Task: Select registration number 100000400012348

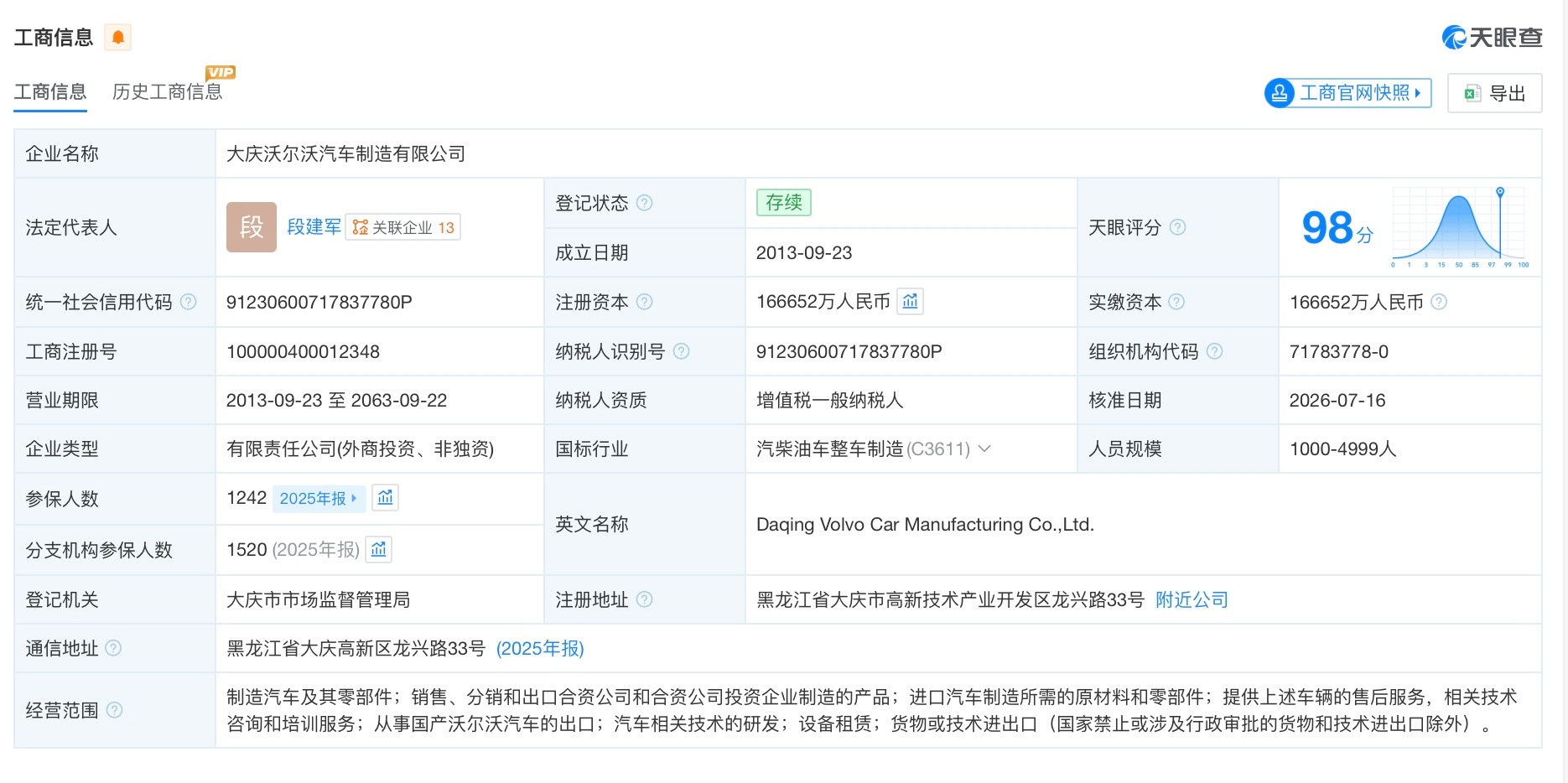Action: pyautogui.click(x=303, y=351)
